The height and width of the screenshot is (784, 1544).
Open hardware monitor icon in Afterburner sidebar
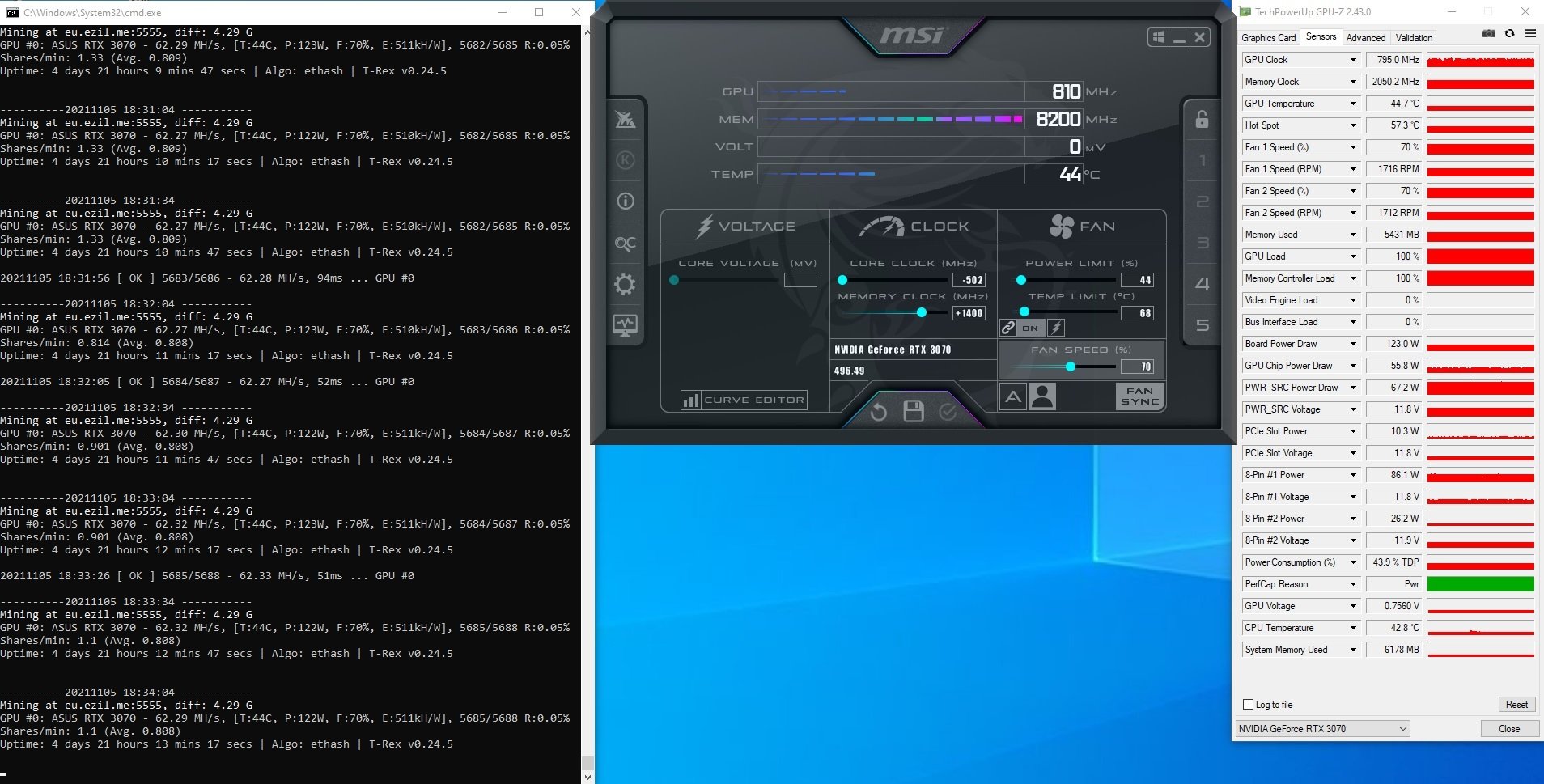pos(626,325)
